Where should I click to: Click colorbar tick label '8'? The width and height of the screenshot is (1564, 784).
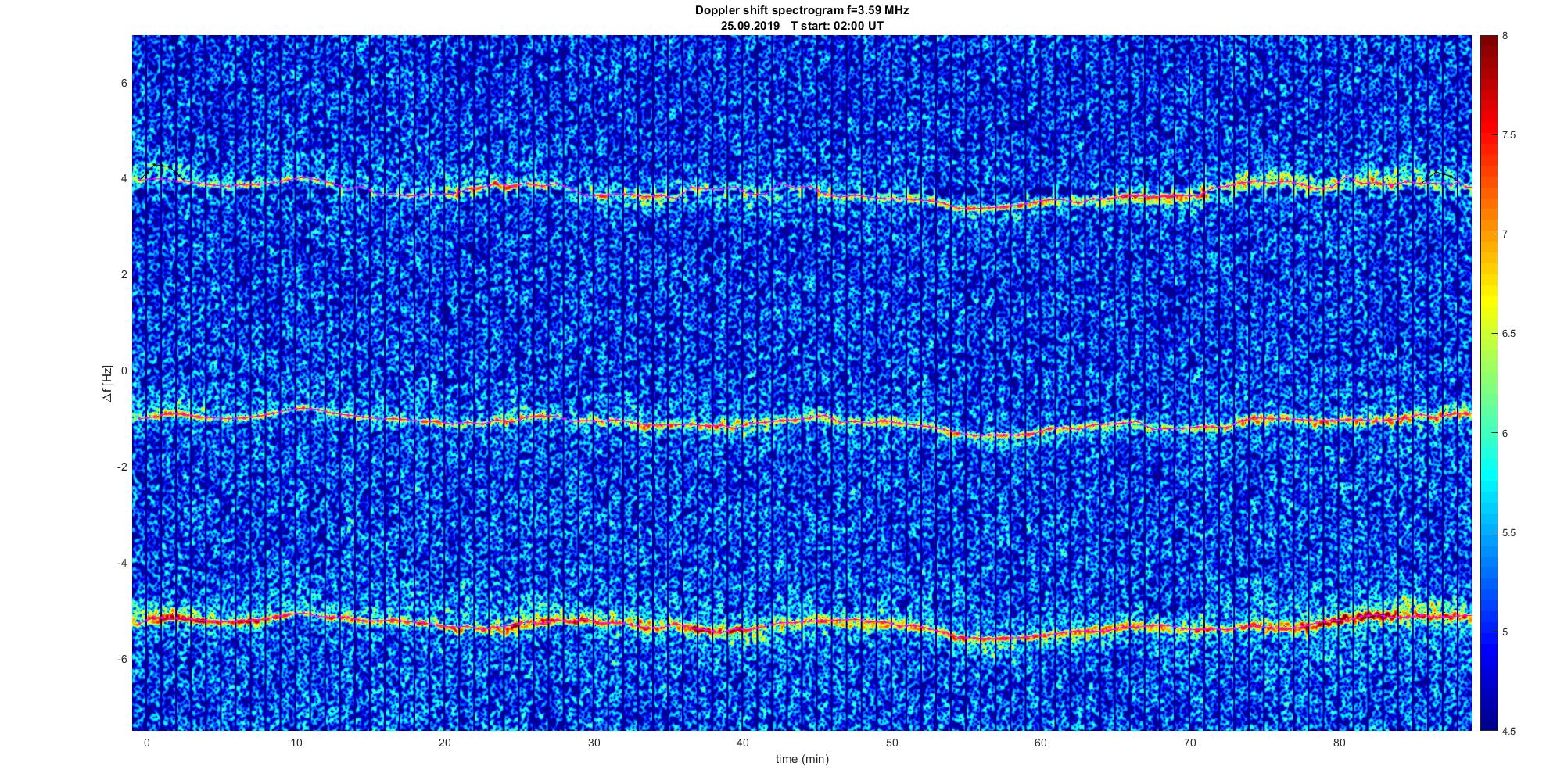pos(1505,36)
